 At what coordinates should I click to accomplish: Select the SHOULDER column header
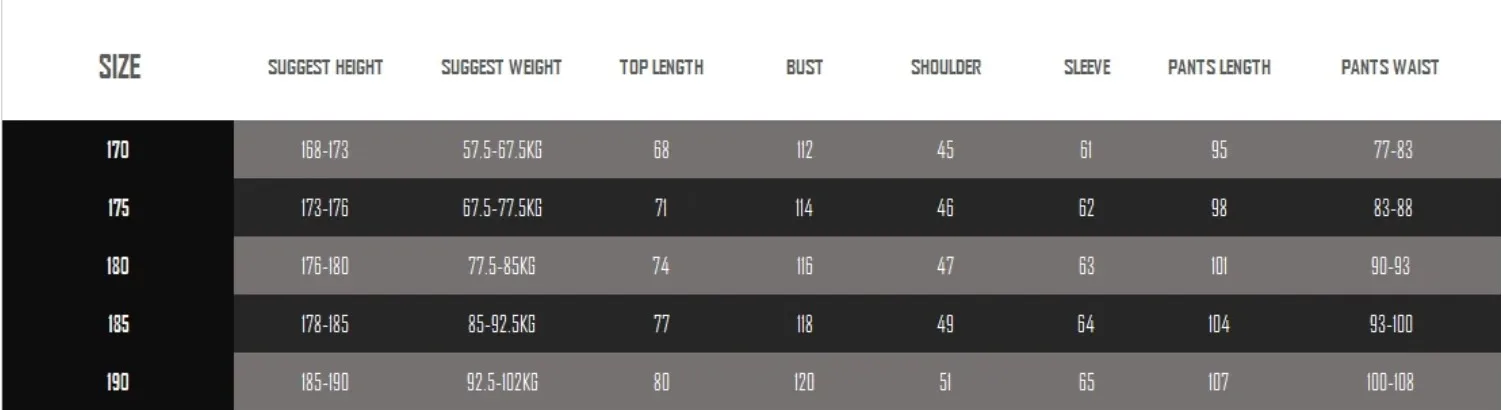945,68
